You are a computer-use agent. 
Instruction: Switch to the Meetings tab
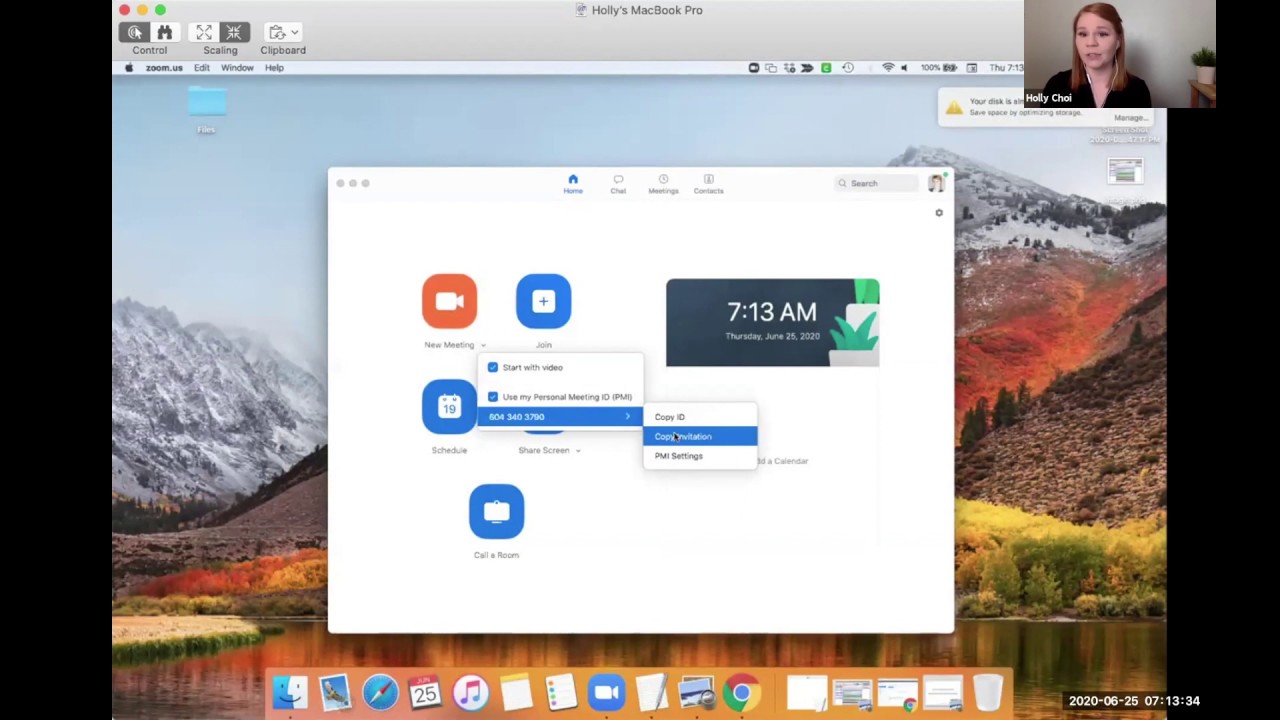pyautogui.click(x=663, y=184)
